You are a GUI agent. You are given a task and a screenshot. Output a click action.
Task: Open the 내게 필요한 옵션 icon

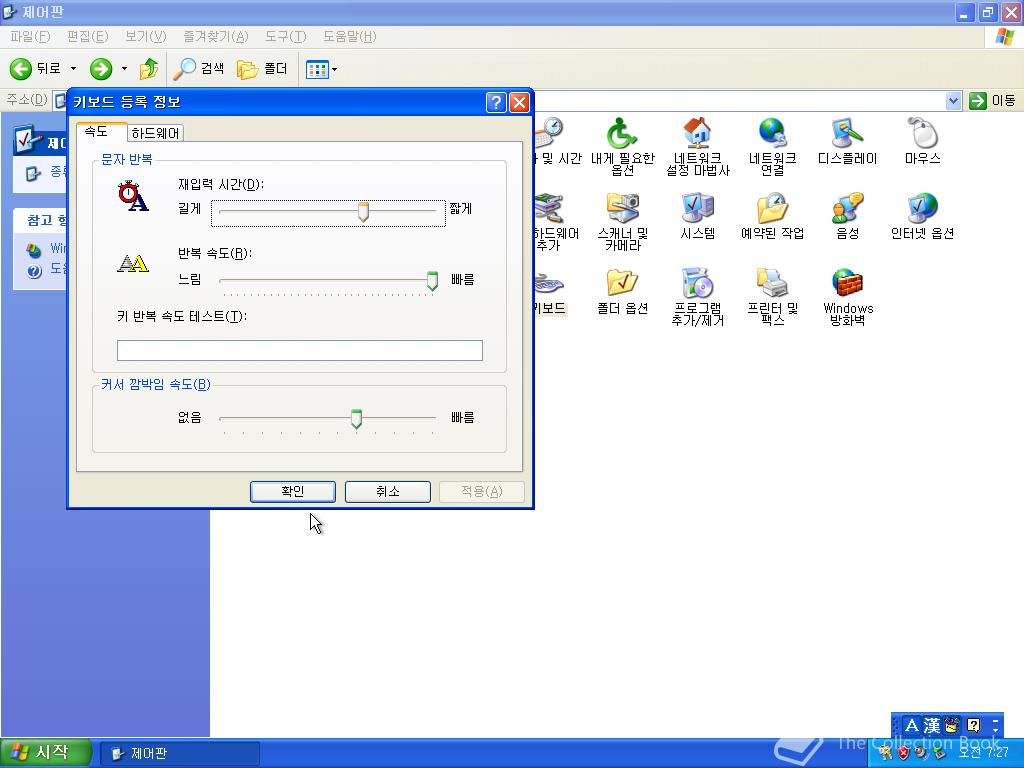[622, 147]
